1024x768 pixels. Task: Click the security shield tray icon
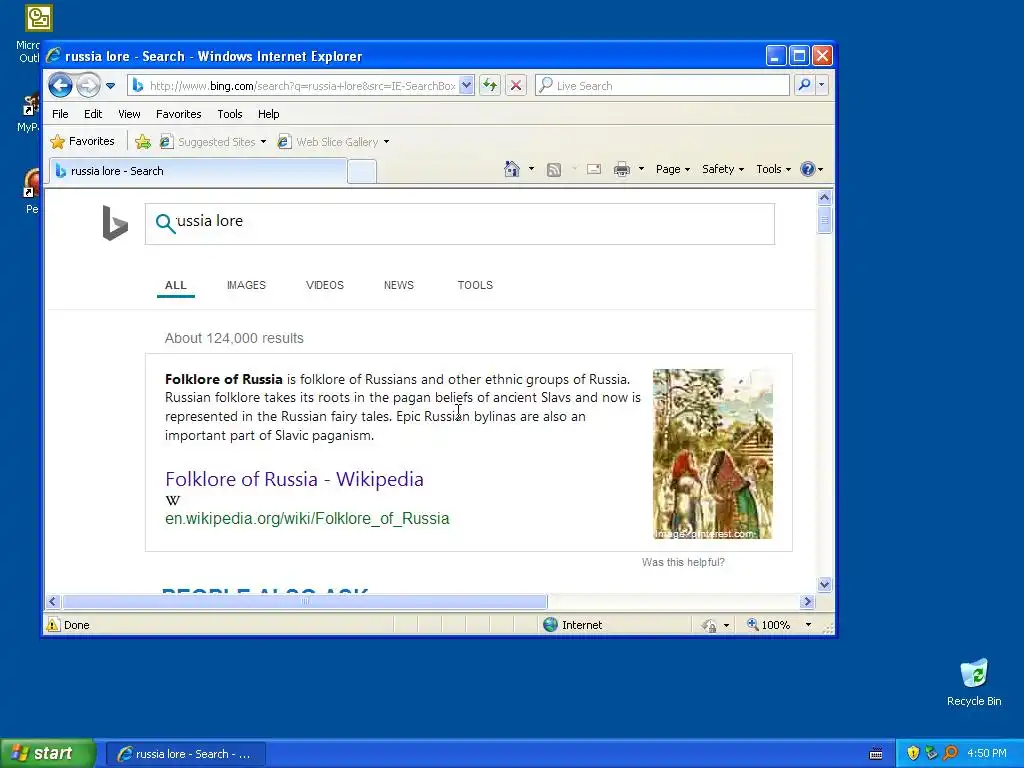click(x=913, y=753)
